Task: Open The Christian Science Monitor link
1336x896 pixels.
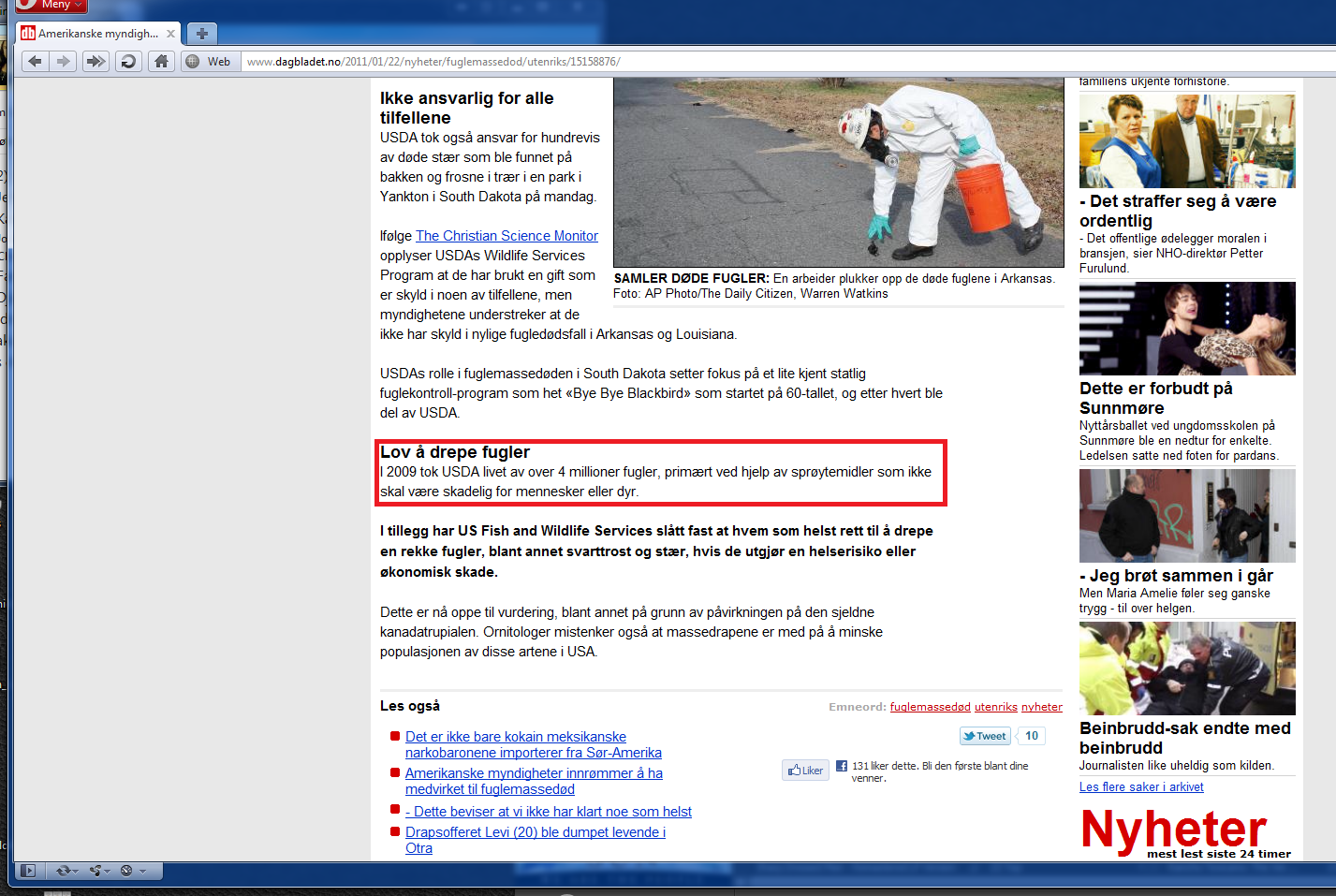Action: coord(507,236)
